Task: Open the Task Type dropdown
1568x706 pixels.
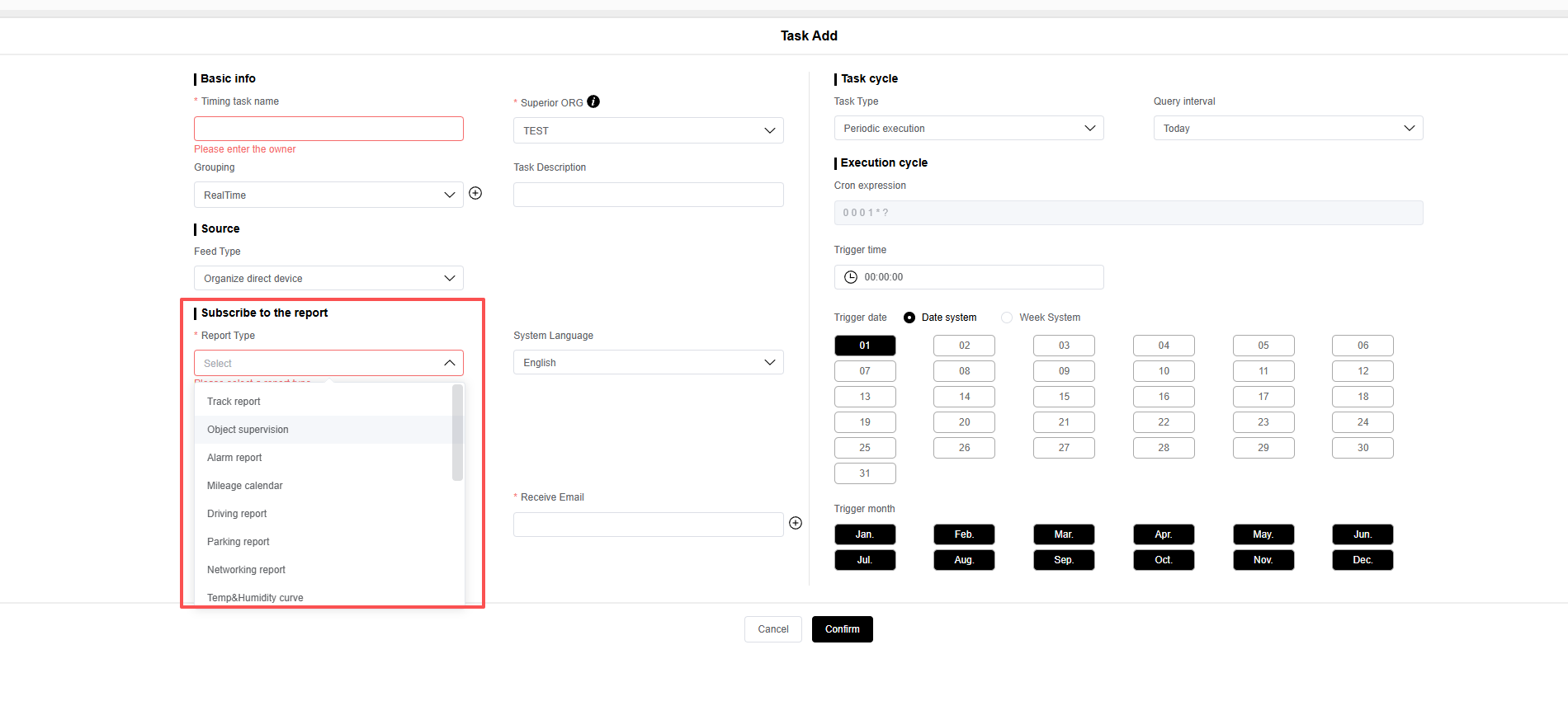Action: [x=968, y=129]
